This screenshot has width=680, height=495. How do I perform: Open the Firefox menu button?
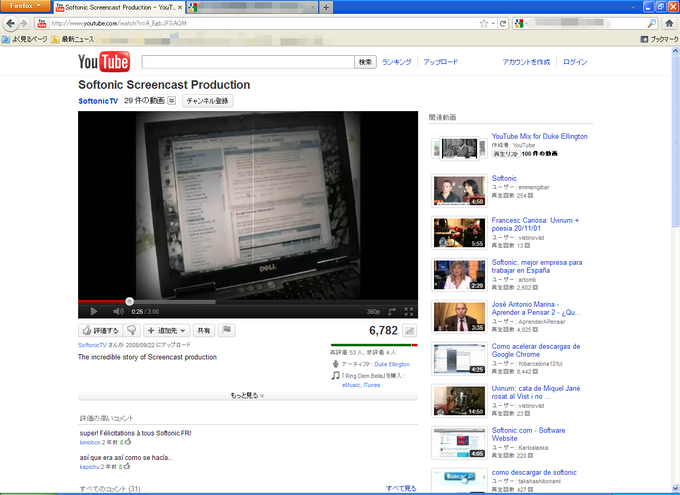pos(25,6)
